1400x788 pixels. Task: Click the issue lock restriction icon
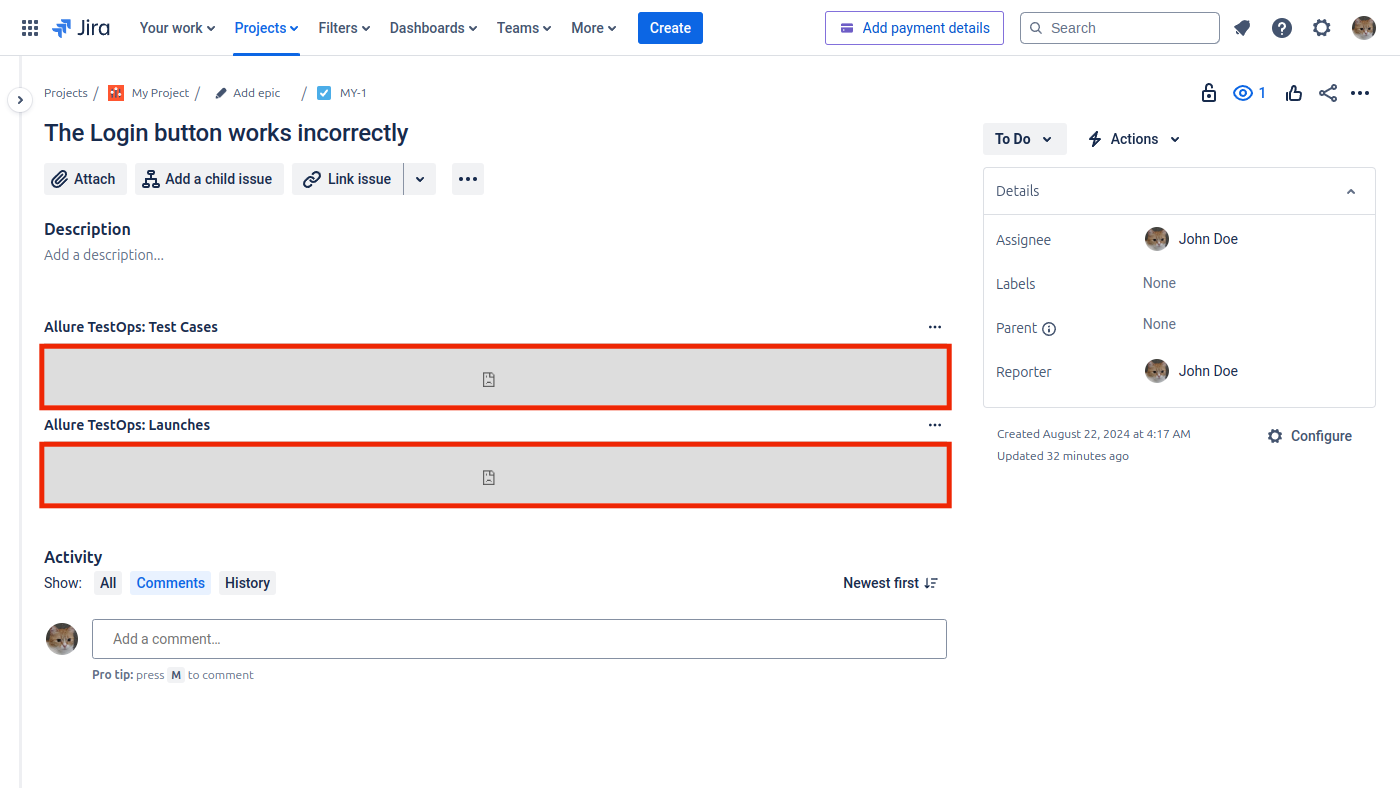click(1209, 93)
